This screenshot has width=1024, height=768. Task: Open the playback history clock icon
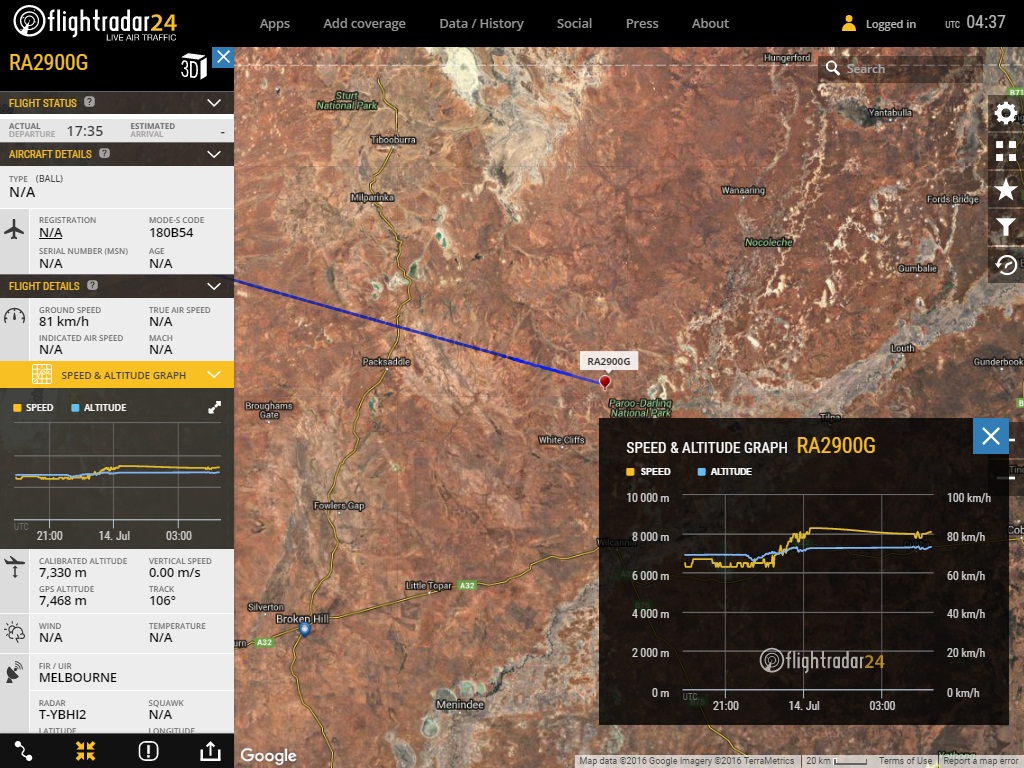point(1005,265)
